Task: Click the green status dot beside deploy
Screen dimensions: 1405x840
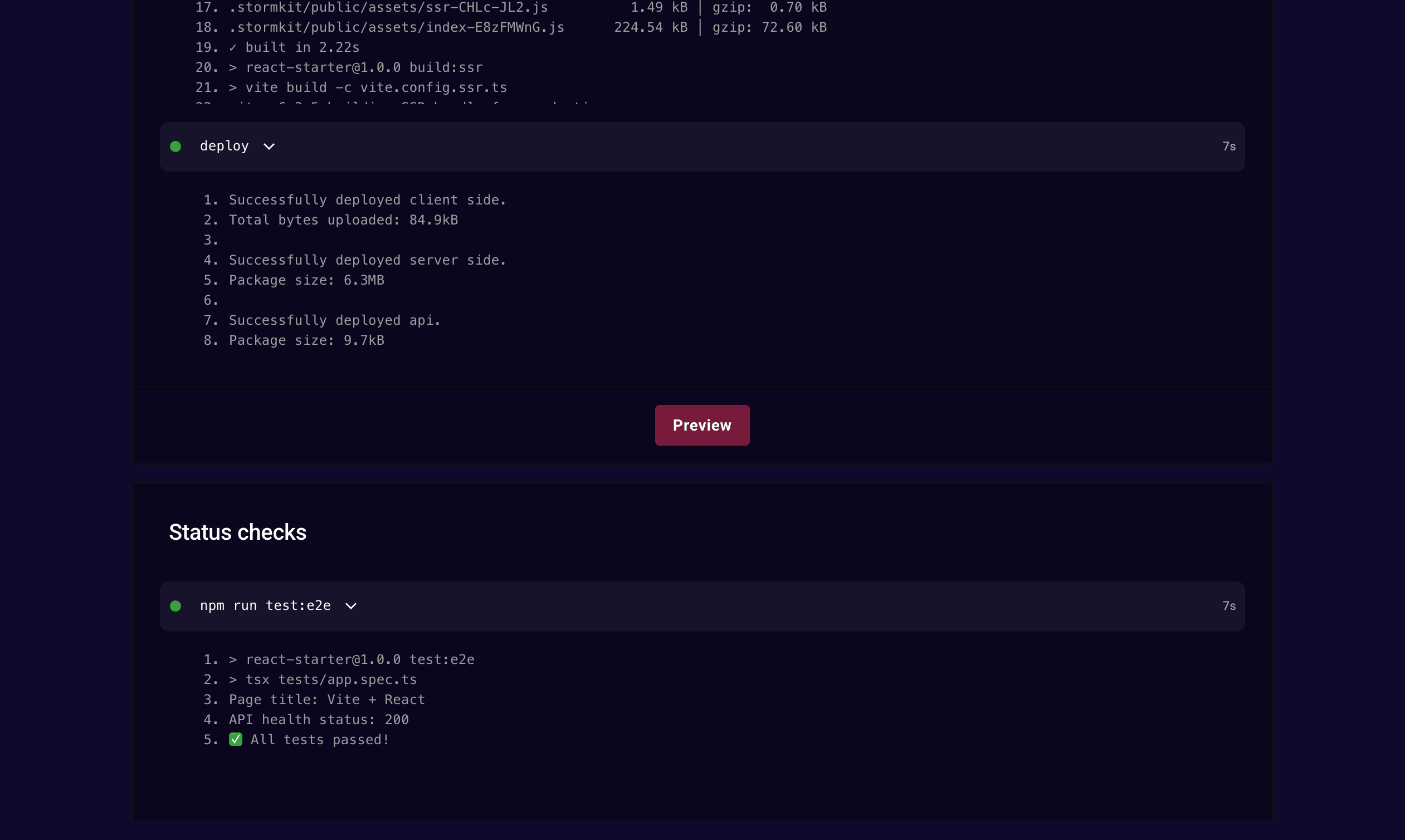Action: click(175, 146)
